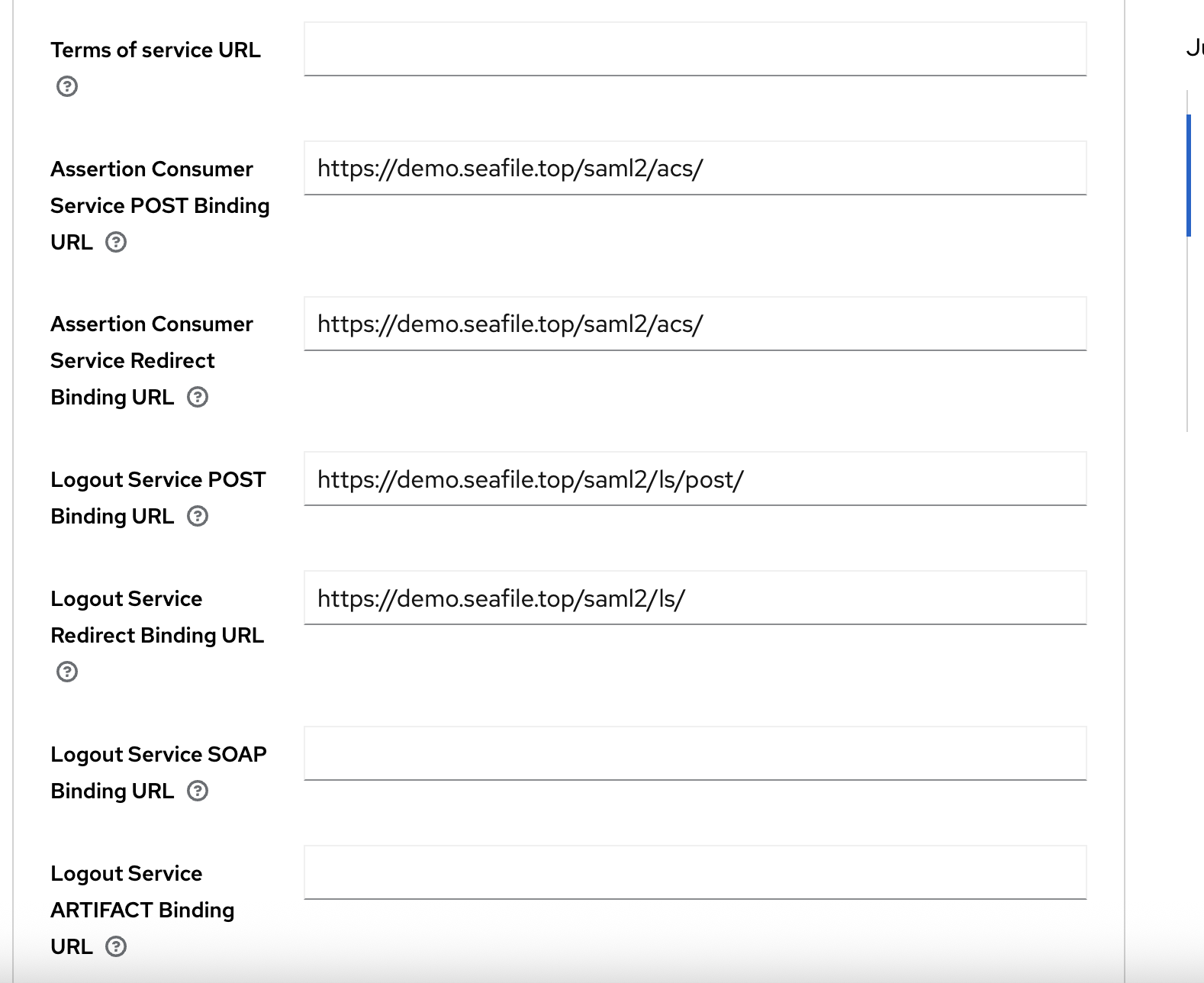Click the Assertion Consumer Service Redirect Binding label
Screen dimensions: 1204x983
click(151, 324)
